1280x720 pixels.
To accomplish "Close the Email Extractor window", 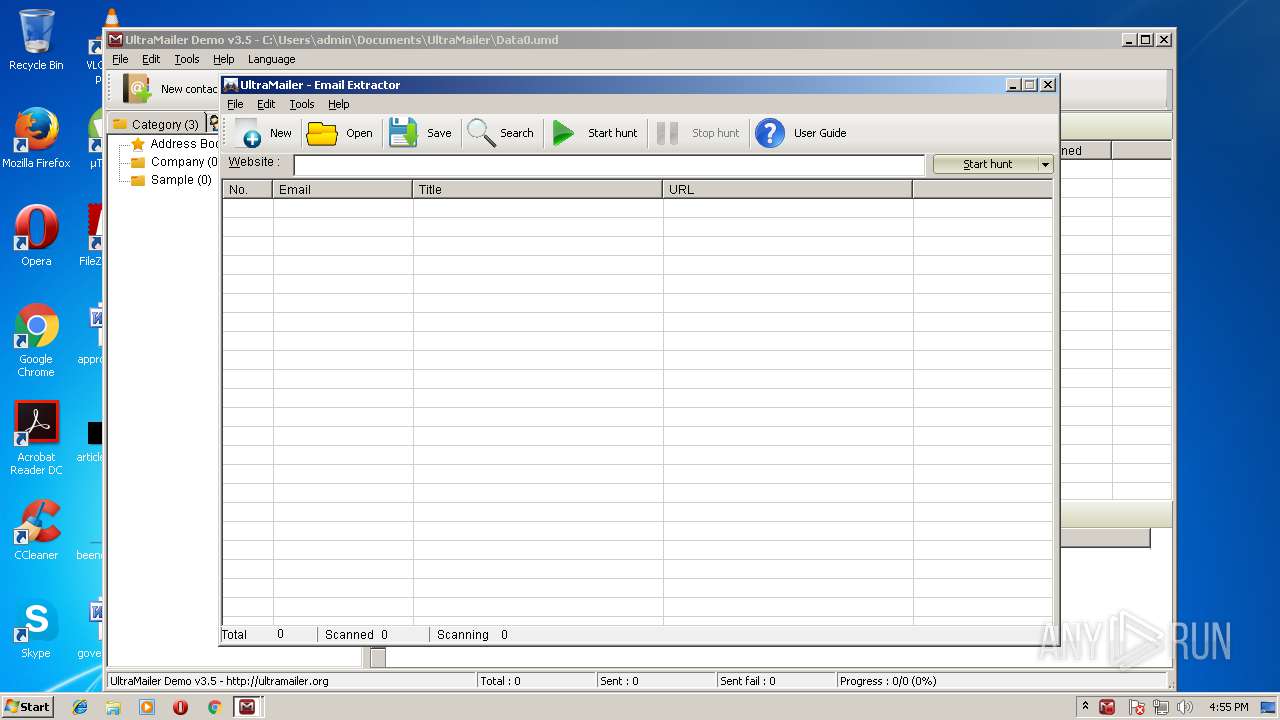I will click(x=1048, y=85).
